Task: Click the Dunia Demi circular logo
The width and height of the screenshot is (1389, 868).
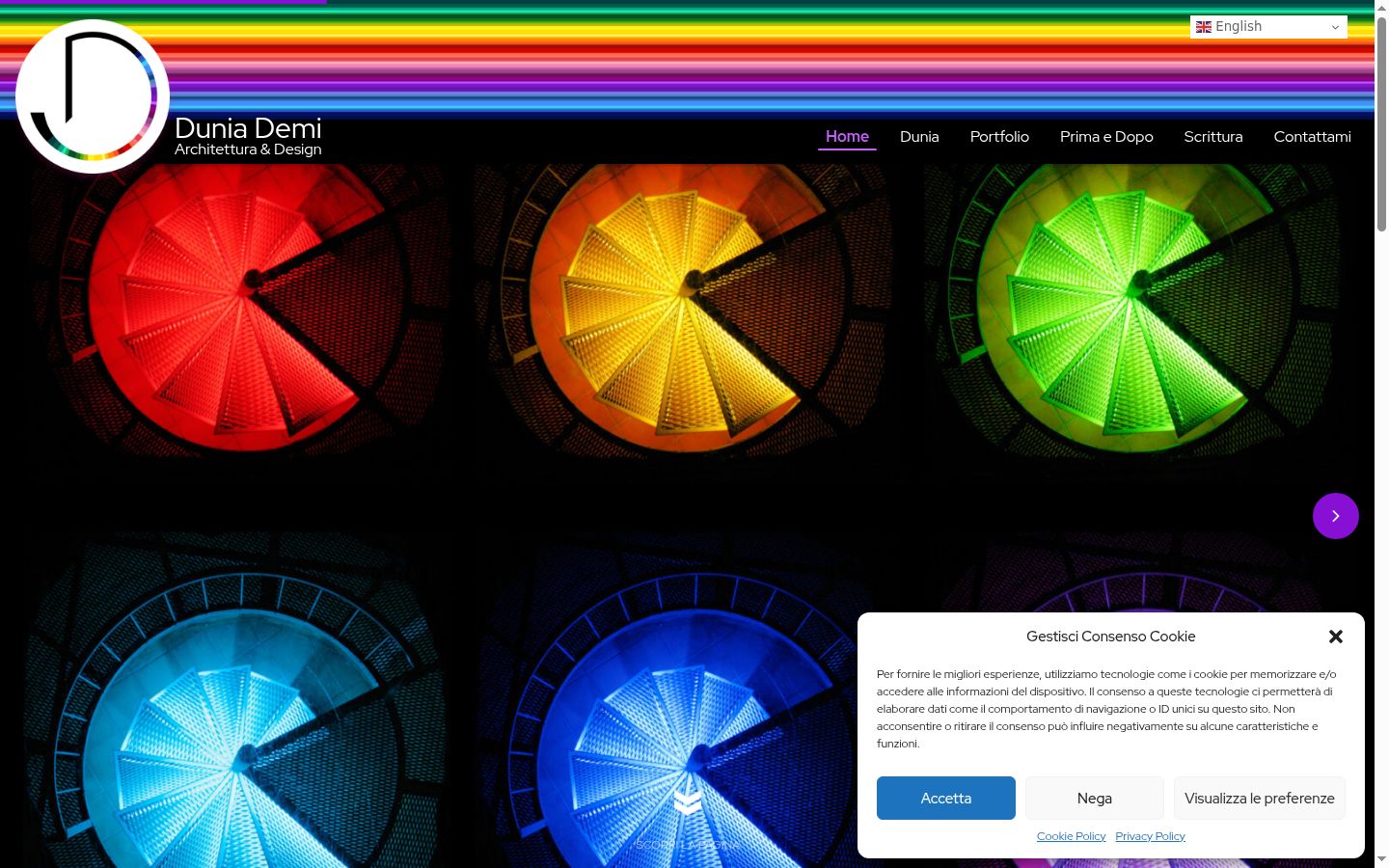Action: pyautogui.click(x=93, y=96)
